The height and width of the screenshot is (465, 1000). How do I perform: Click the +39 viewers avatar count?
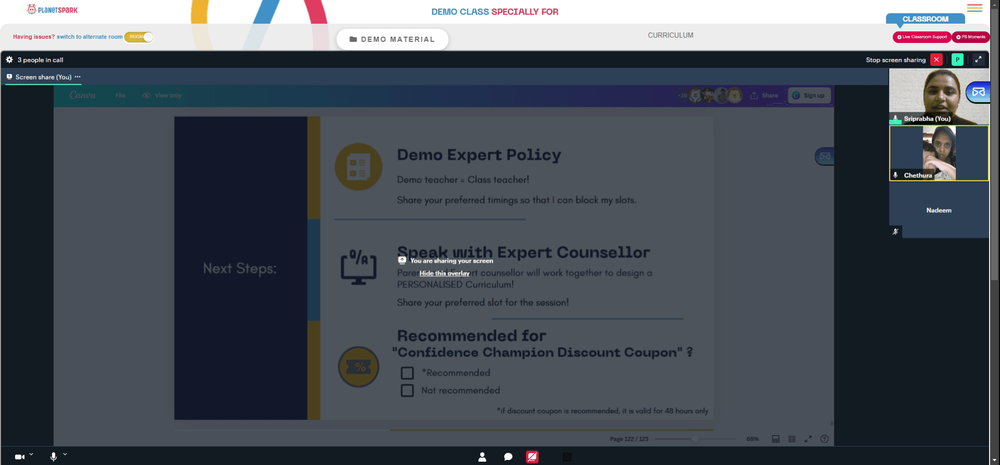[x=682, y=96]
